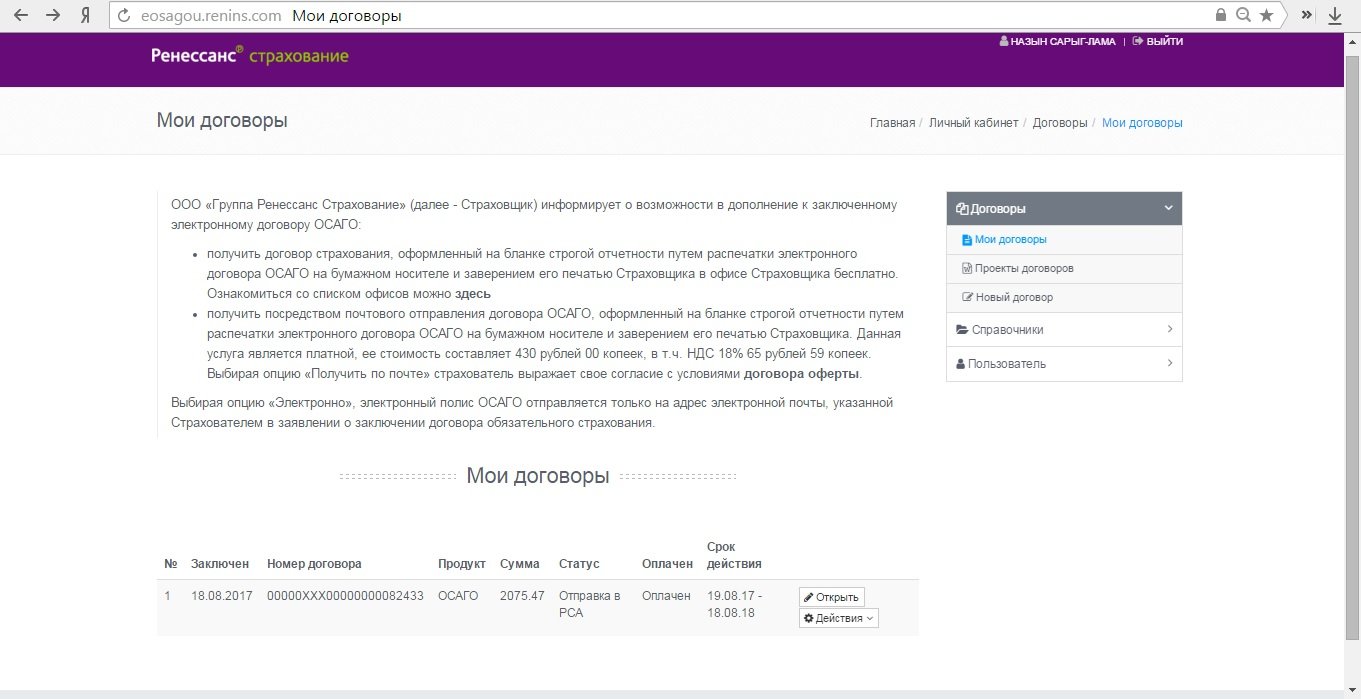Click the Ренессанс страхование logo
This screenshot has height=699, width=1361.
(x=250, y=55)
